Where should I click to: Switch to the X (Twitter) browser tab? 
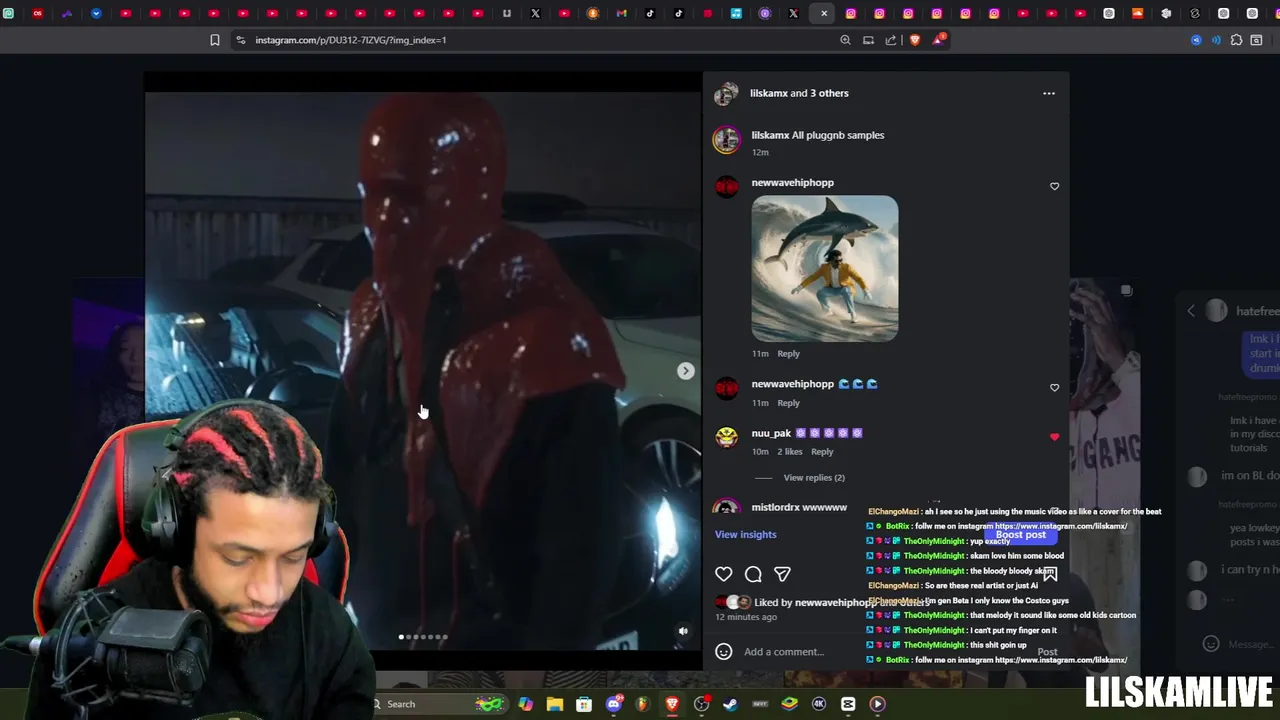[x=535, y=13]
